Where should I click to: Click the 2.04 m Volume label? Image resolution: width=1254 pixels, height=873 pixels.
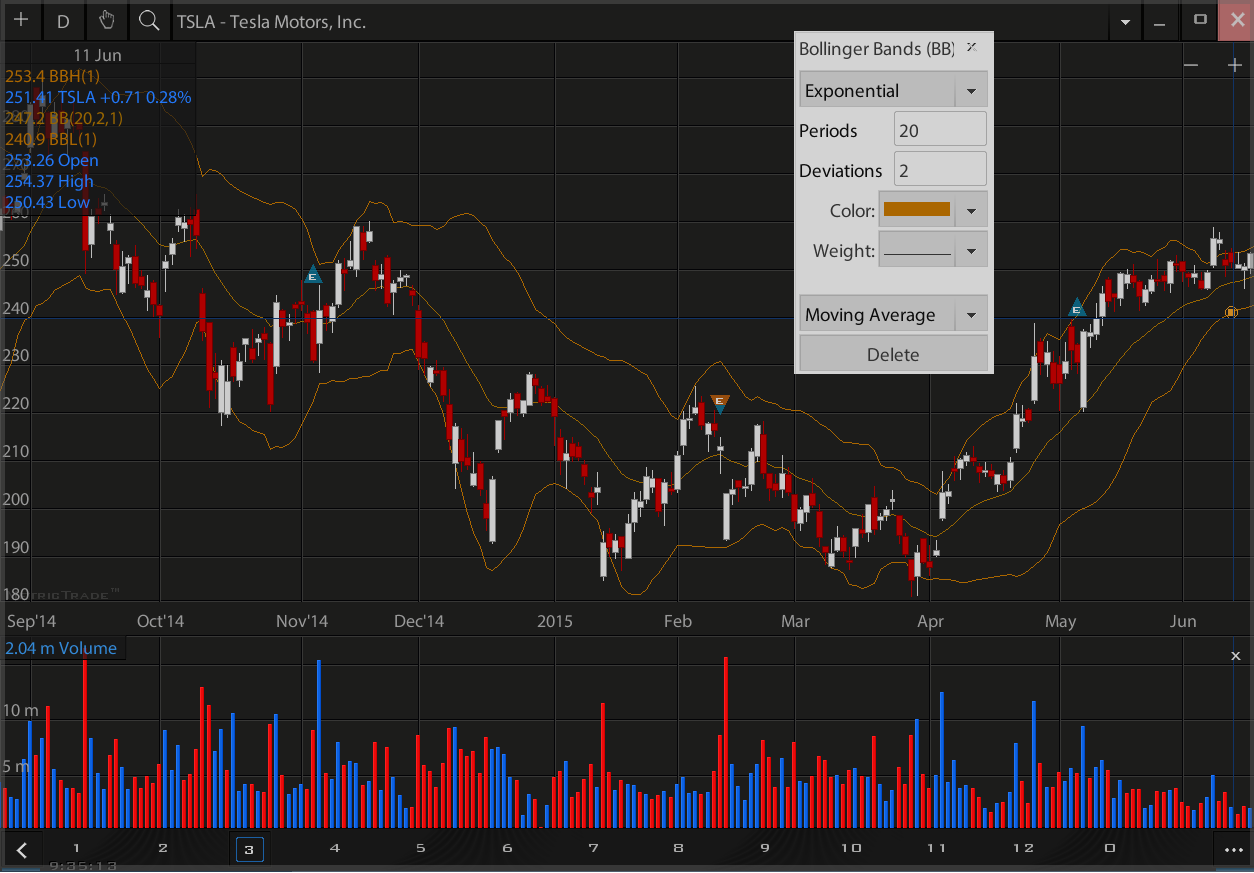[61, 648]
